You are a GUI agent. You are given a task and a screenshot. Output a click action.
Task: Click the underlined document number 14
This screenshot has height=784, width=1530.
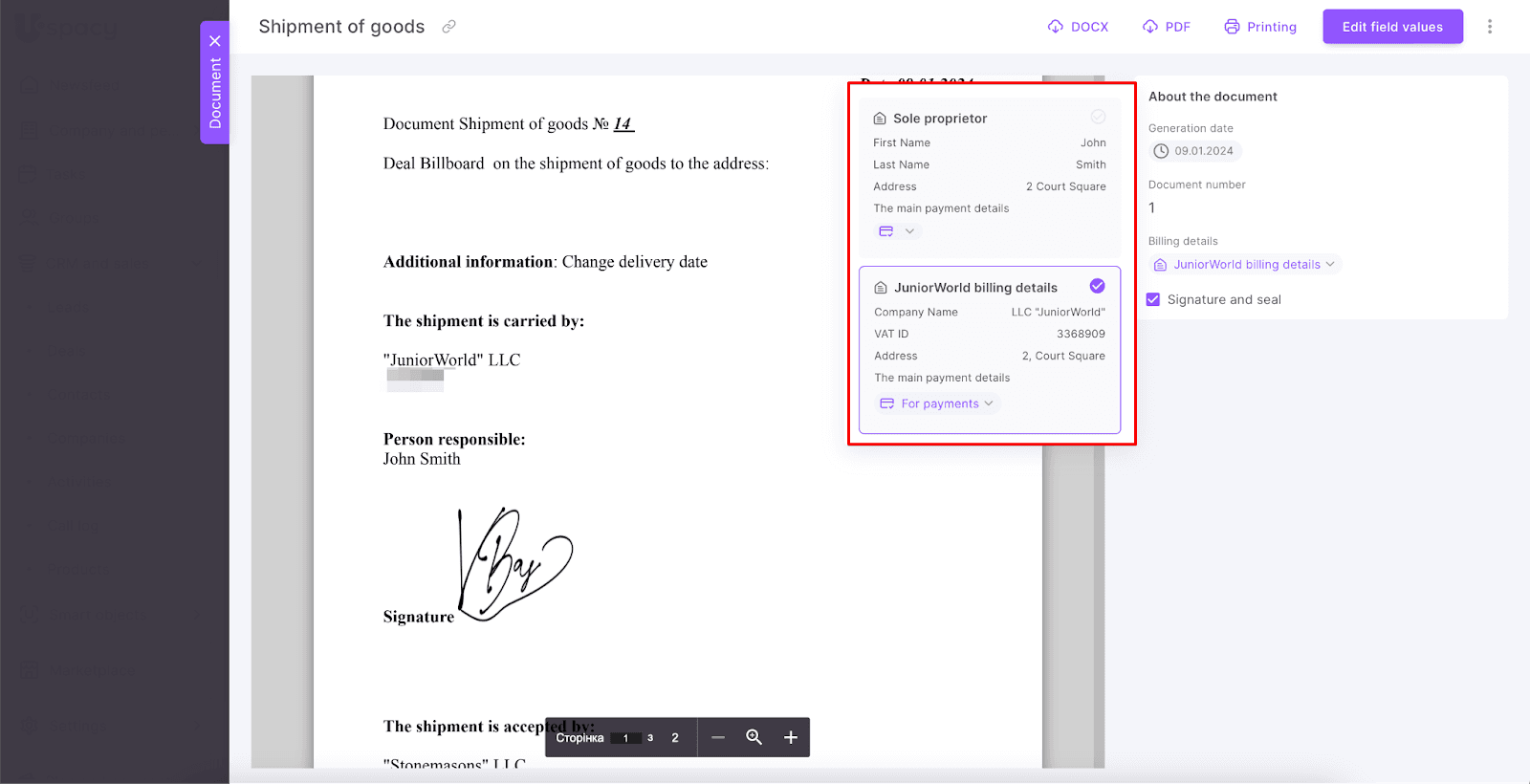click(623, 124)
